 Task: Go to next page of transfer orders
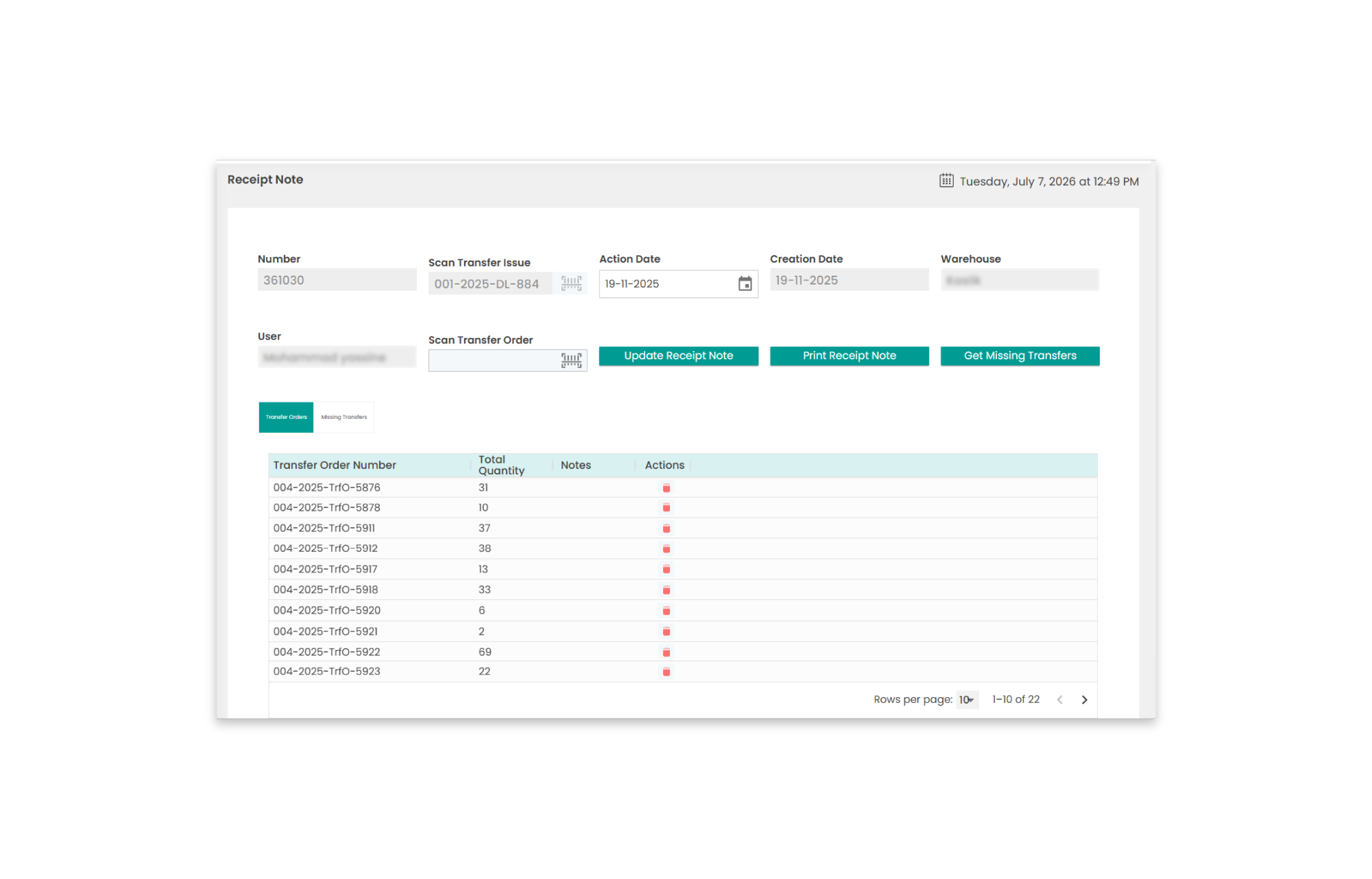1084,700
